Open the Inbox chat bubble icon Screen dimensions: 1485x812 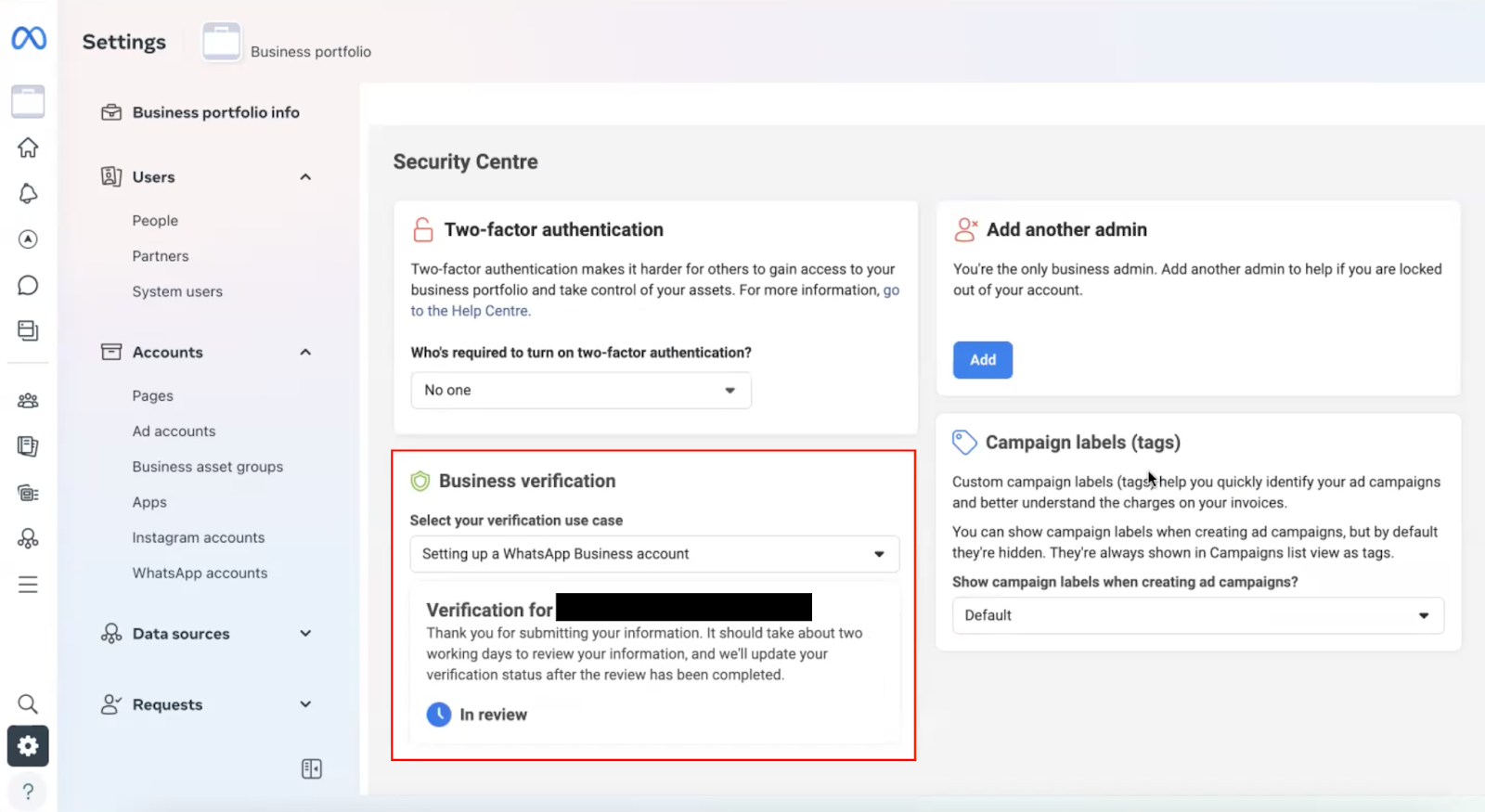pyautogui.click(x=28, y=285)
